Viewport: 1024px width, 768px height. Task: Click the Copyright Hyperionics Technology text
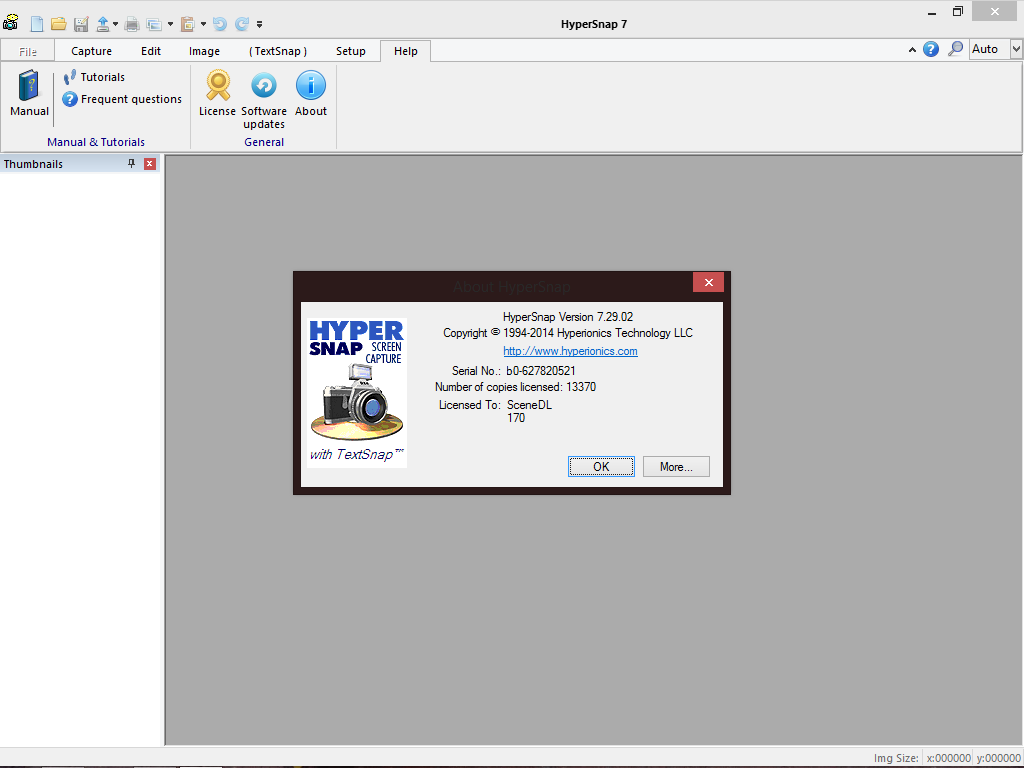(568, 333)
